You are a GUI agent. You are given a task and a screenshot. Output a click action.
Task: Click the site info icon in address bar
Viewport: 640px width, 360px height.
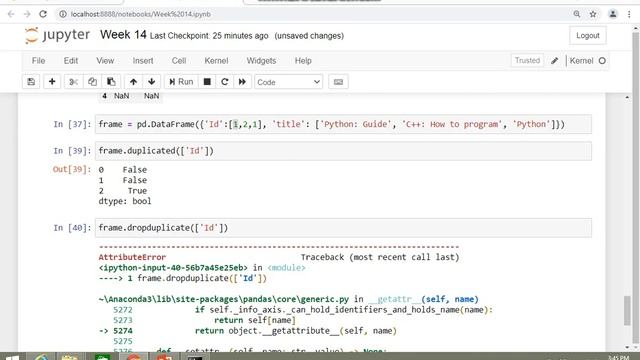[x=62, y=14]
